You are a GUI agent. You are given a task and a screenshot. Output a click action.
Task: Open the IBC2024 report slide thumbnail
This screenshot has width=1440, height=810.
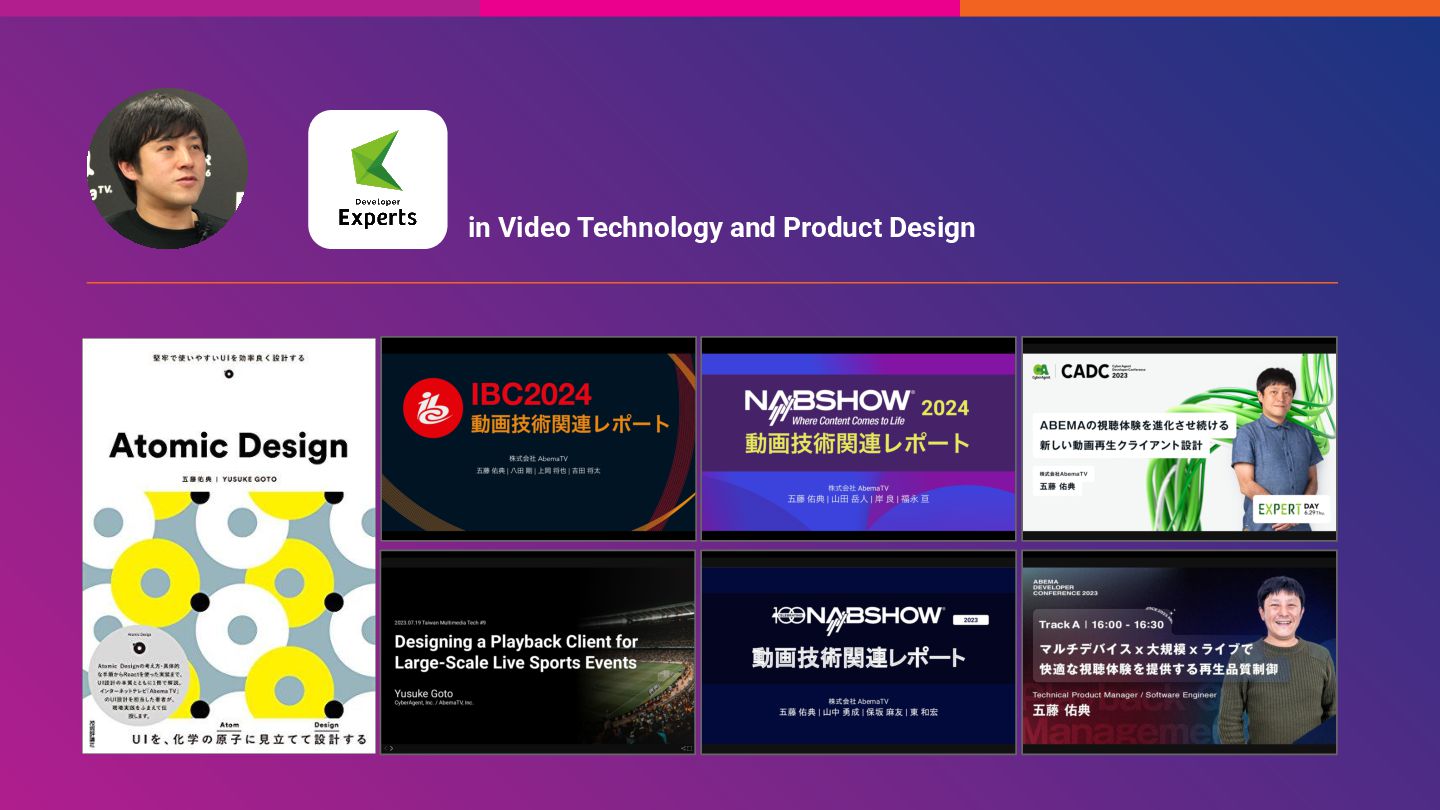(539, 439)
